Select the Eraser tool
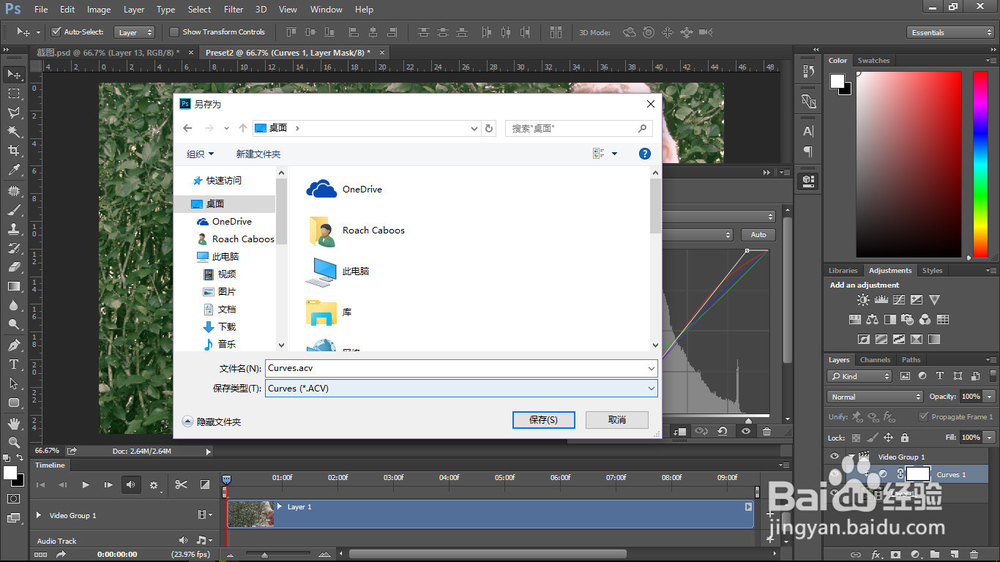Image resolution: width=1000 pixels, height=562 pixels. pos(13,267)
